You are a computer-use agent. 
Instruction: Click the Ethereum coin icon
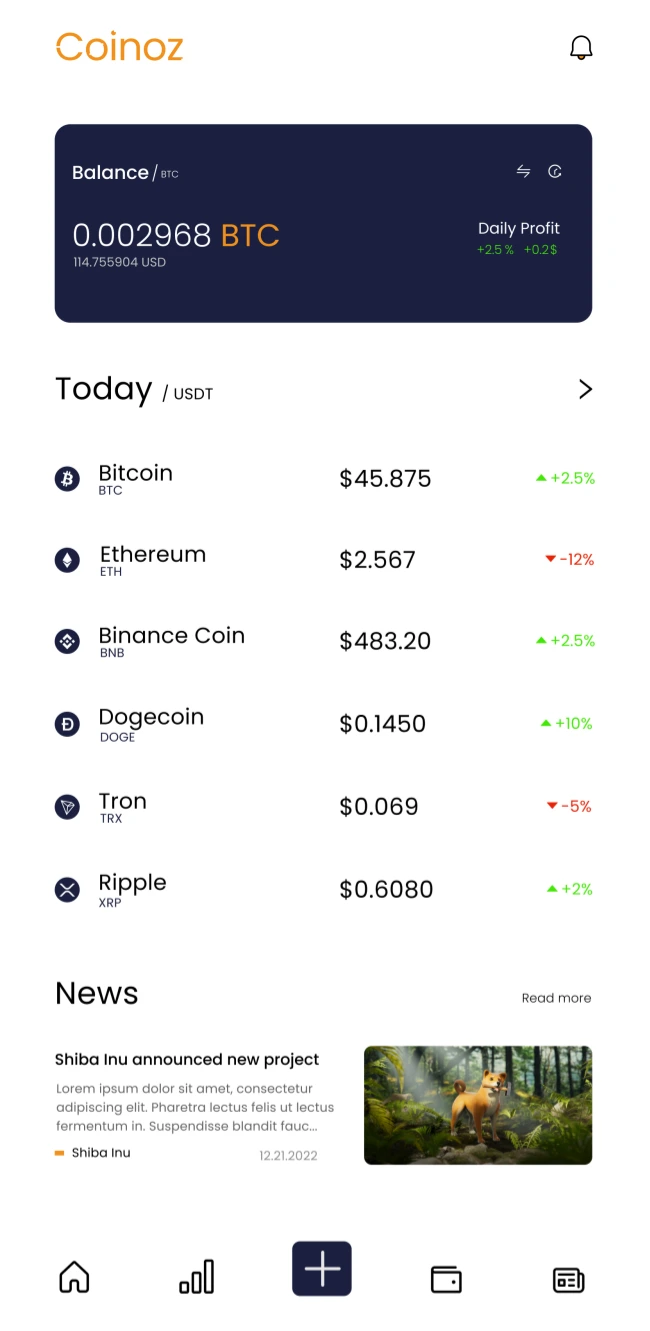67,560
